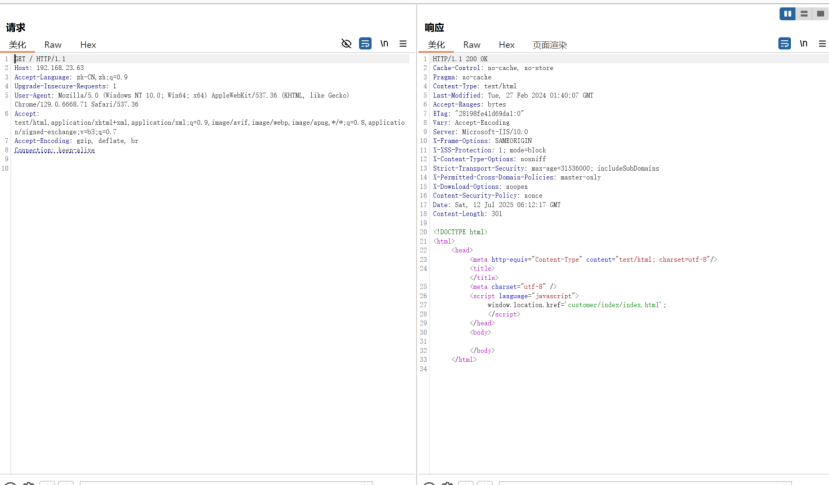Toggle line wrap icon in request panel
The height and width of the screenshot is (485, 829).
365,43
